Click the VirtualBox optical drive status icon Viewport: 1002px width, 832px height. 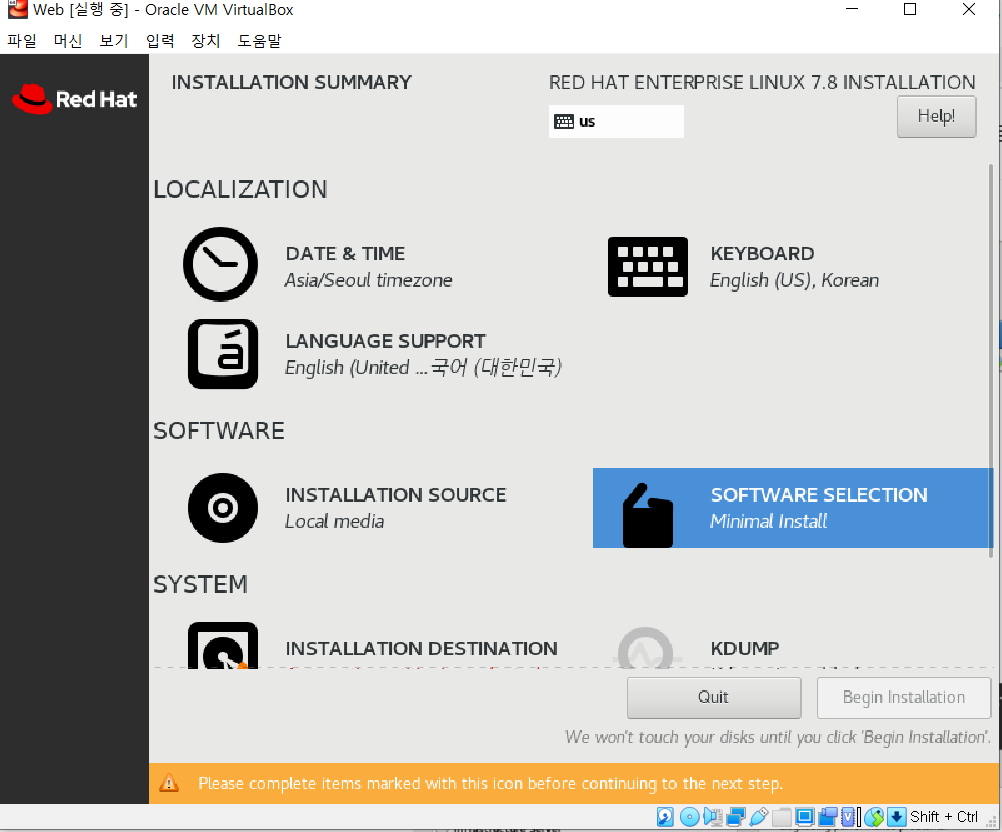pos(690,817)
